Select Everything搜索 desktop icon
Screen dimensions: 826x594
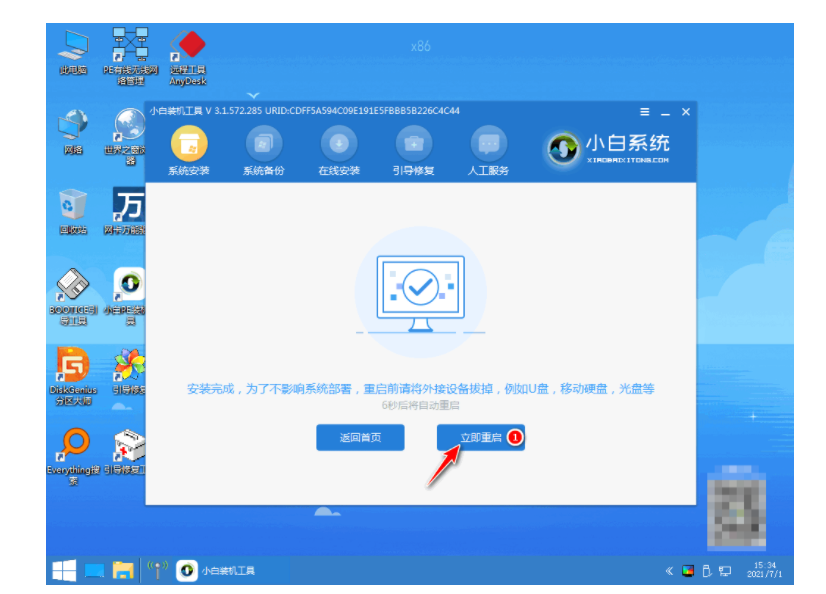(73, 457)
